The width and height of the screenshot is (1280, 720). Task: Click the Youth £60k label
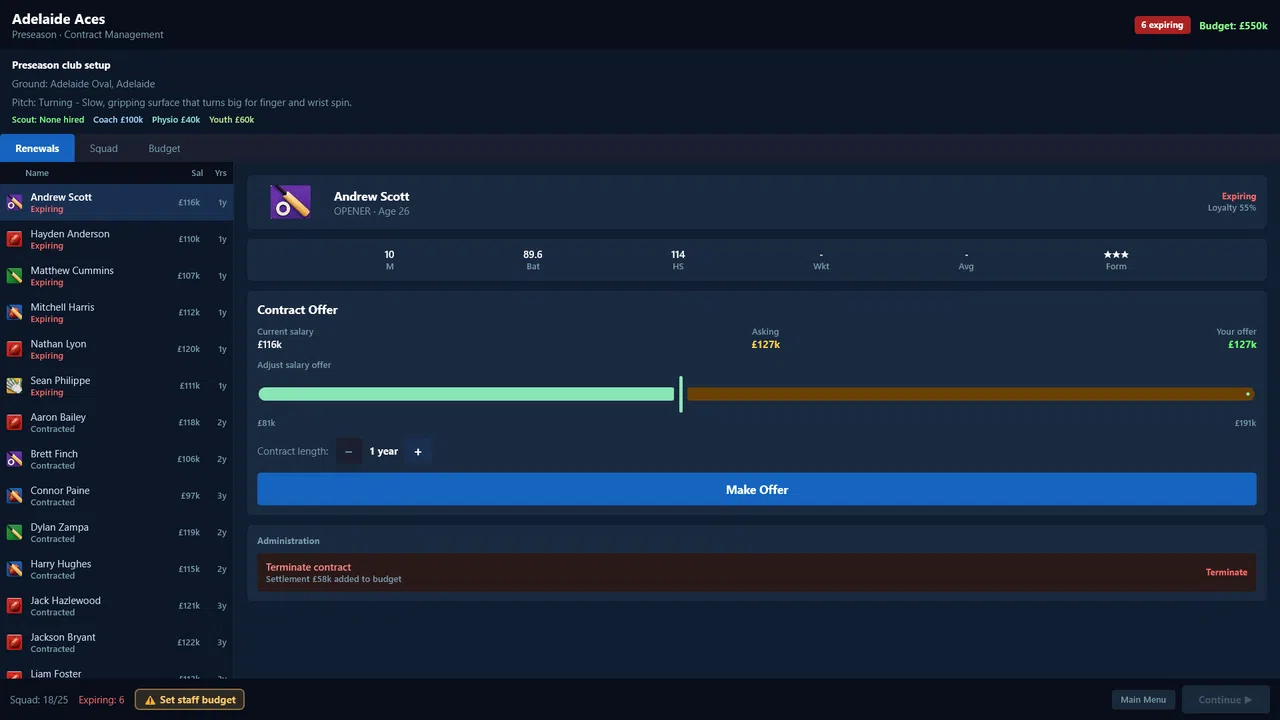(231, 120)
